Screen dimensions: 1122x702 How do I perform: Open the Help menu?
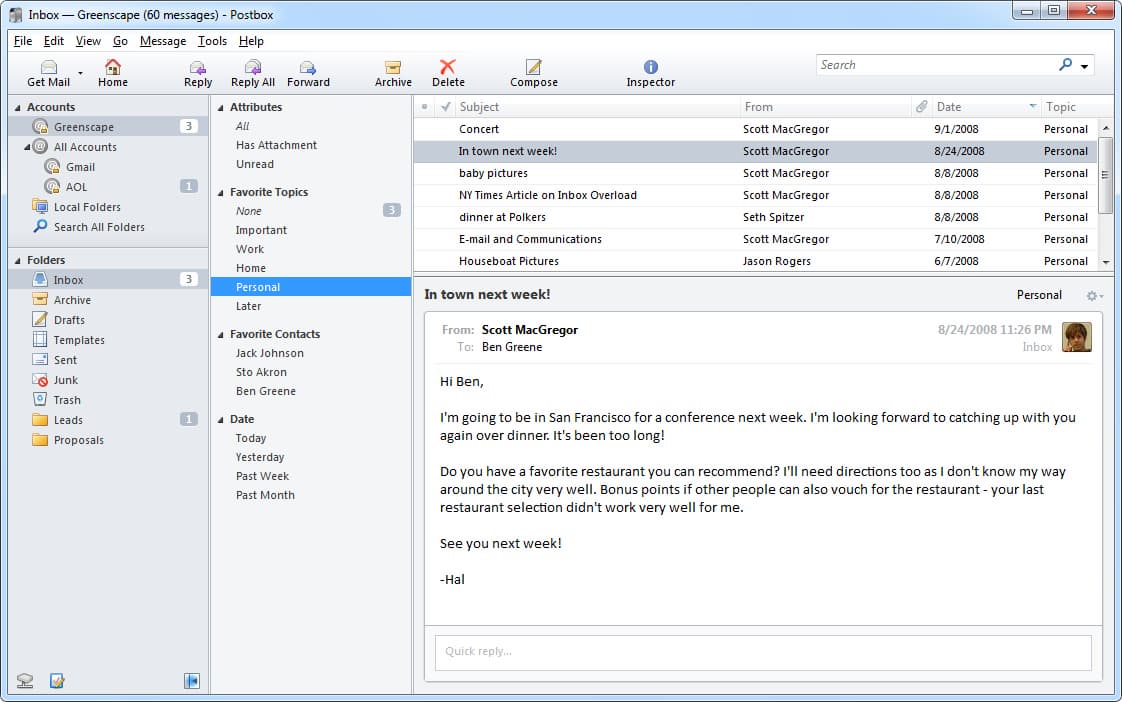click(x=251, y=41)
